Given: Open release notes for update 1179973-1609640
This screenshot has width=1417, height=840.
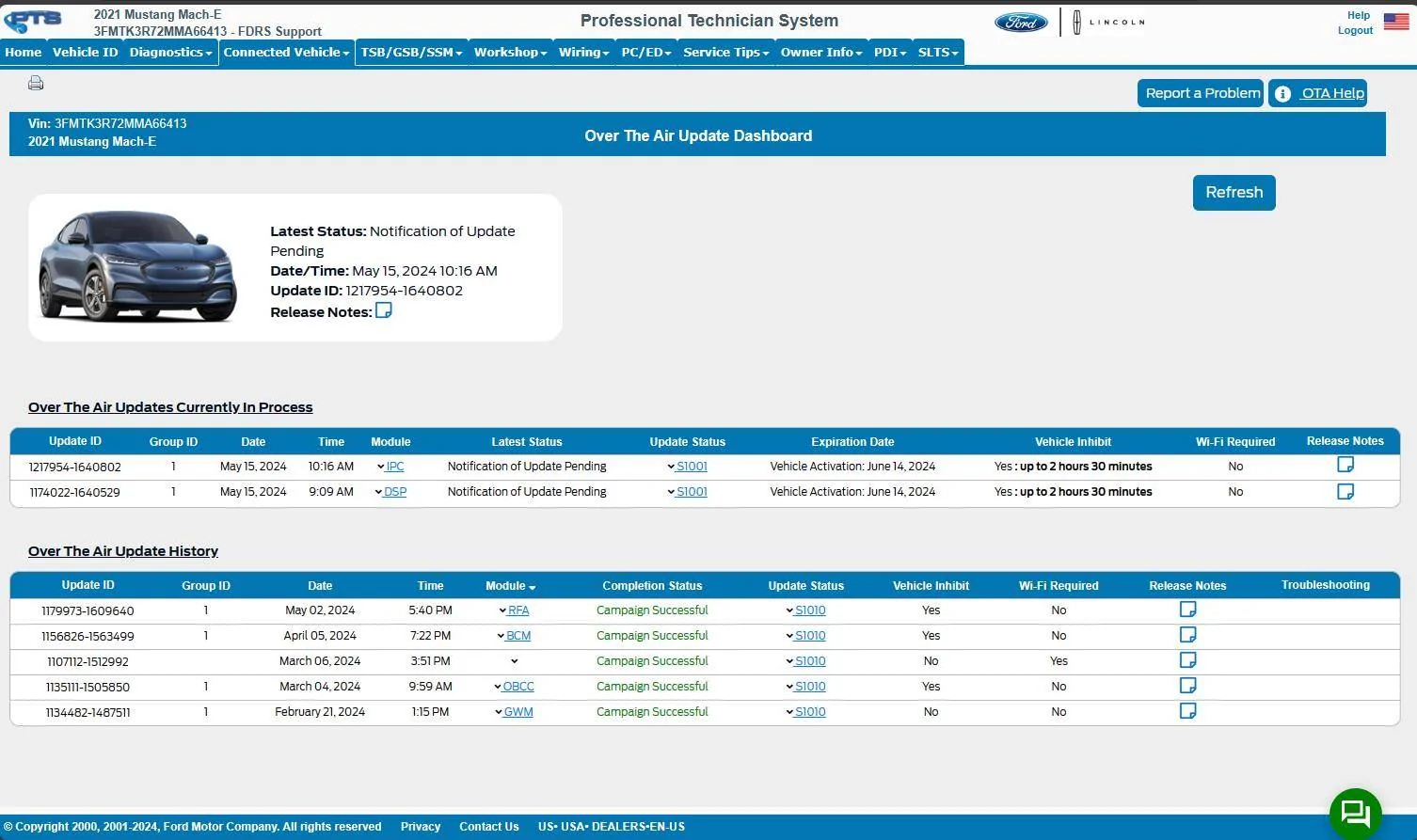Looking at the screenshot, I should coord(1188,610).
